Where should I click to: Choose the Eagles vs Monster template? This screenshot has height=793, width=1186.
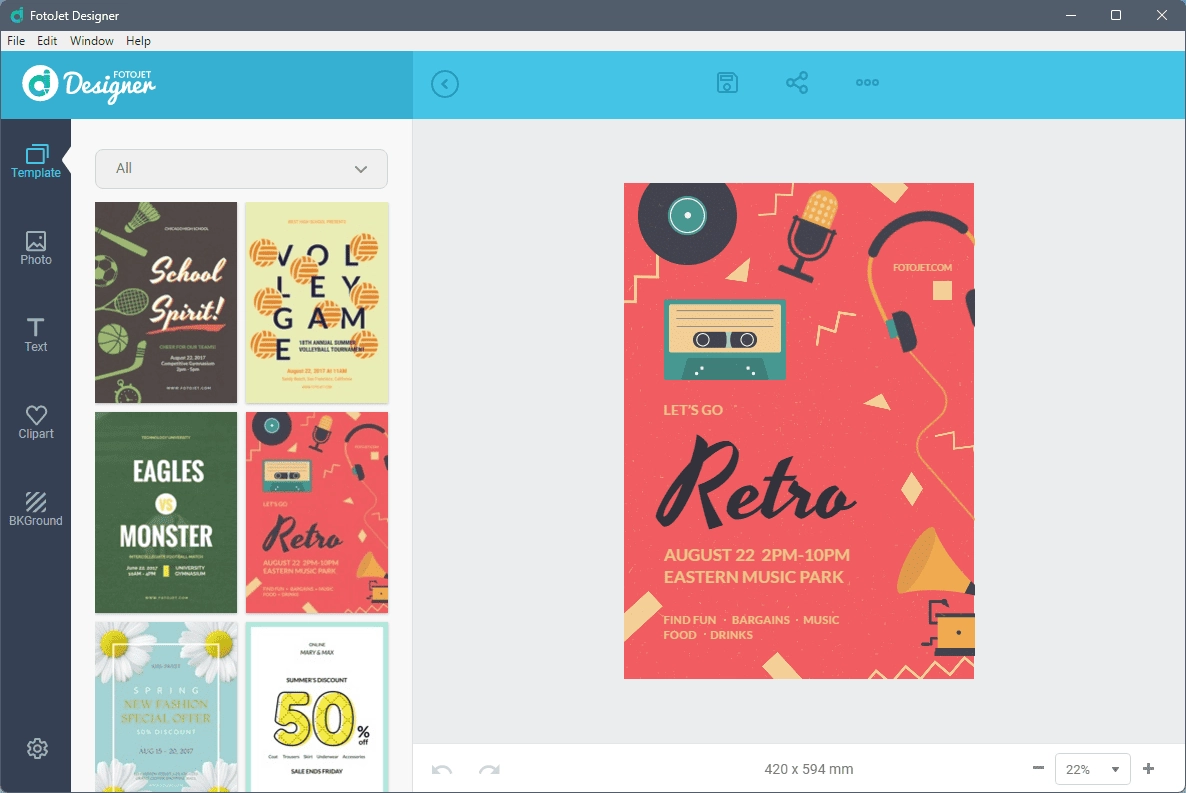166,512
